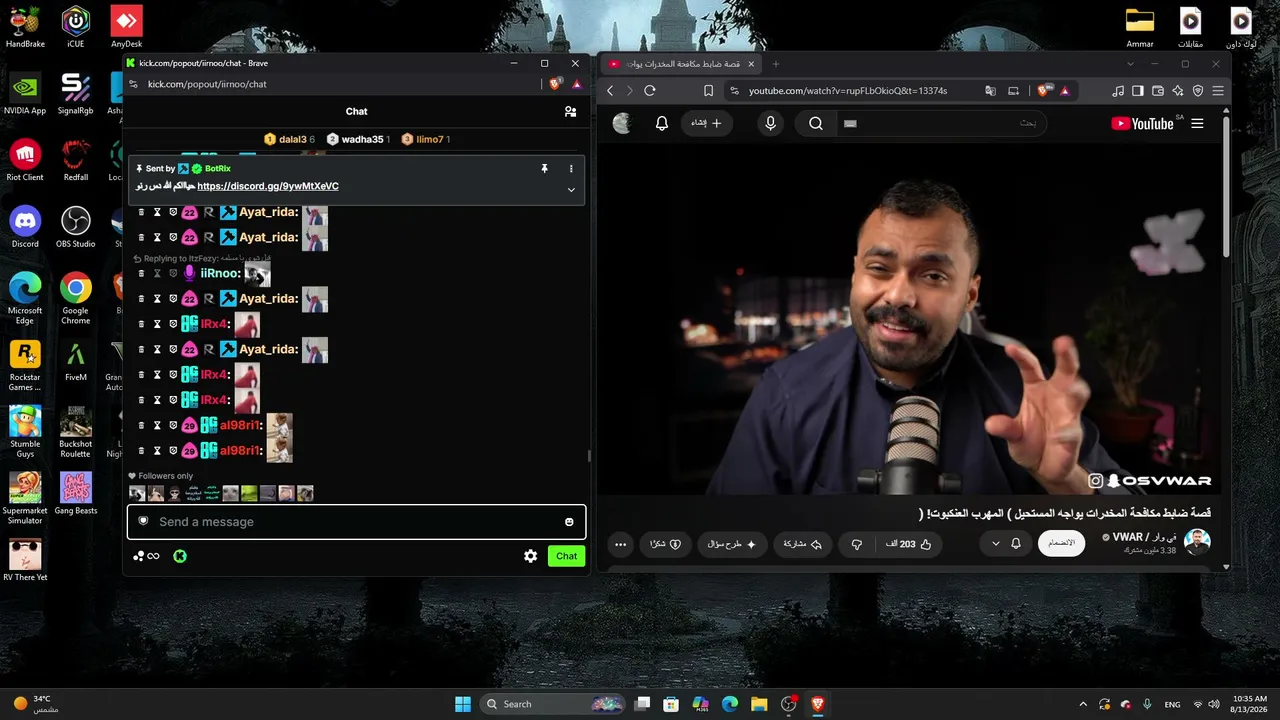Click the green Chat send button
1280x720 pixels.
coord(567,556)
